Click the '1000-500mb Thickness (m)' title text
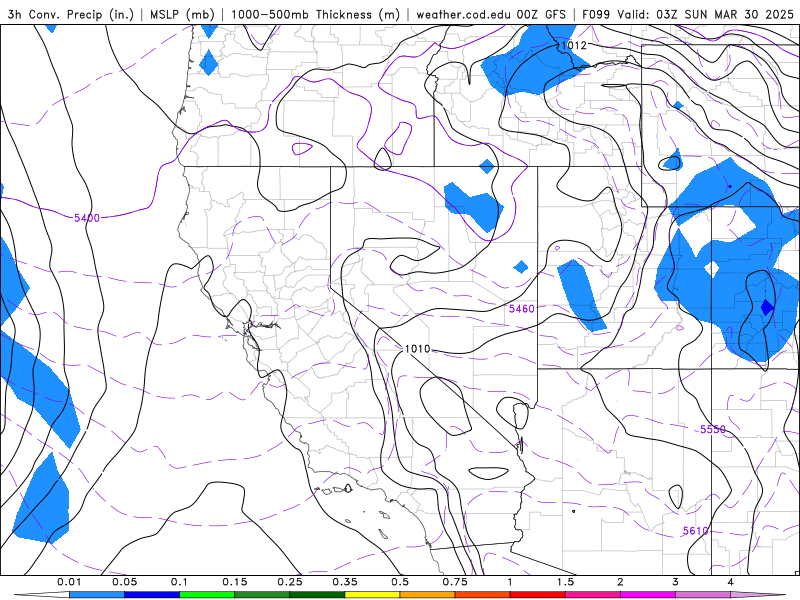 (x=315, y=14)
